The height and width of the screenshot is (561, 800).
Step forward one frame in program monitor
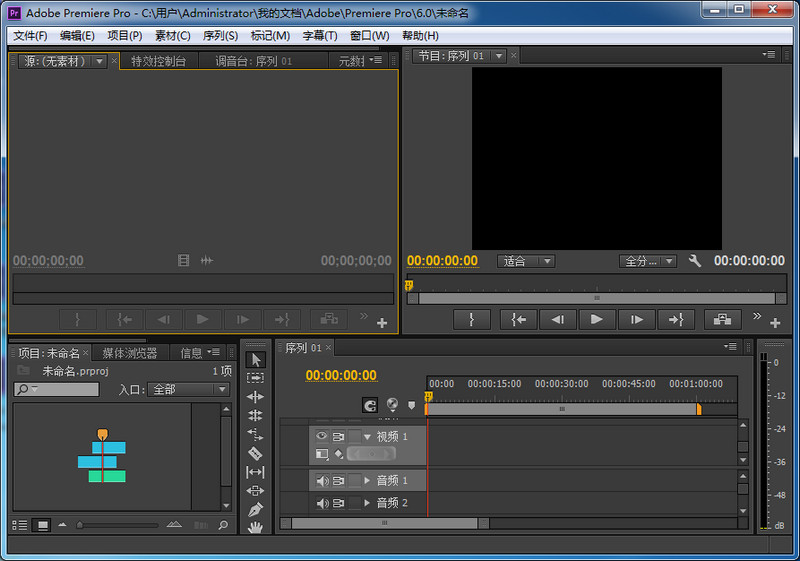coord(636,320)
